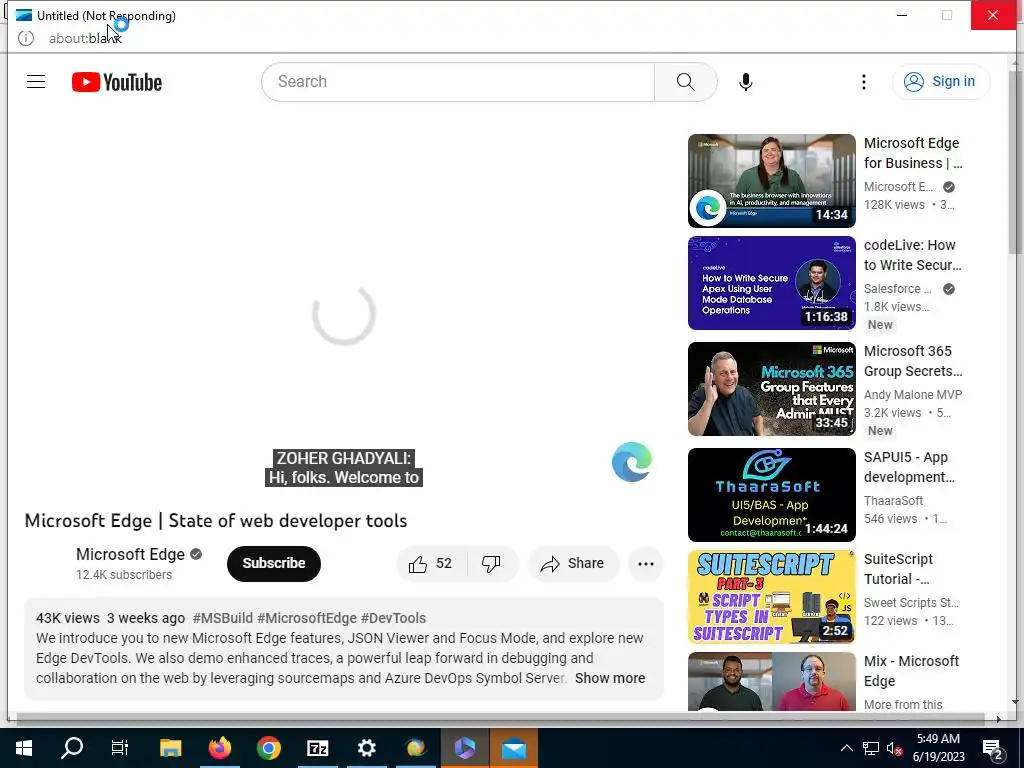Dislike the video with thumbs-down icon
1024x768 pixels.
491,564
